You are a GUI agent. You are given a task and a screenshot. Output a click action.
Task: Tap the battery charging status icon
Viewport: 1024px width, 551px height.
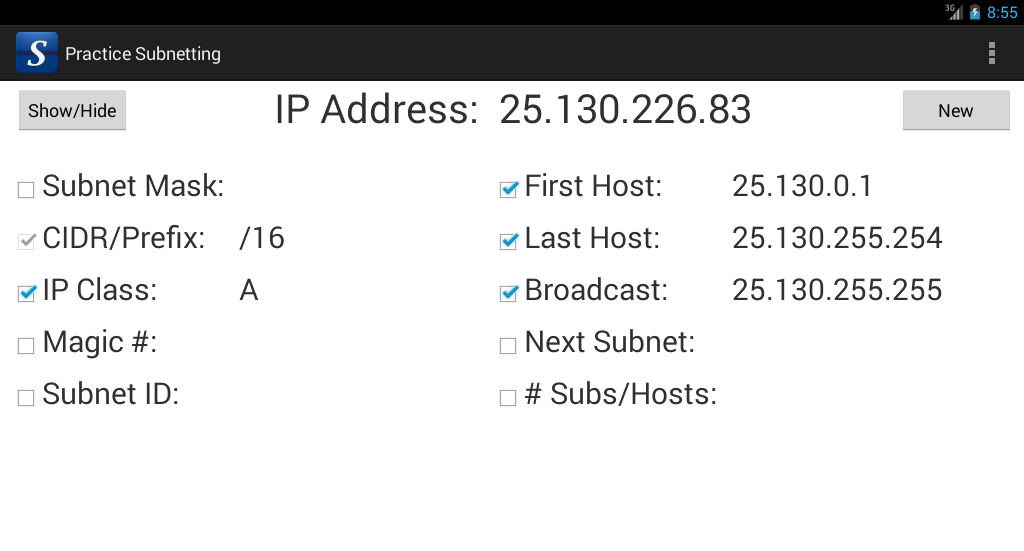click(975, 12)
